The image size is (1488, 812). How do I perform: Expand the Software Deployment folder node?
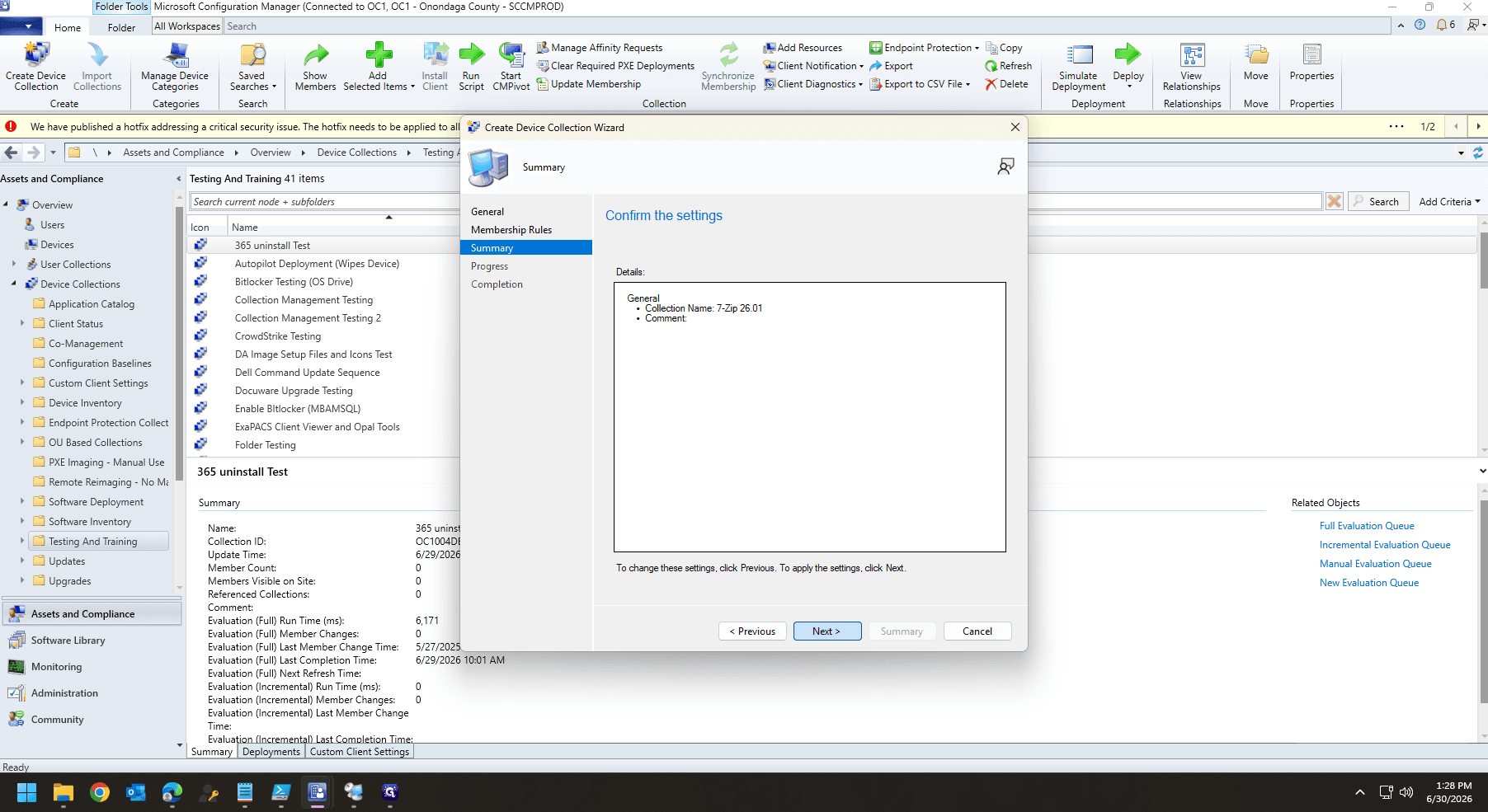click(x=22, y=501)
